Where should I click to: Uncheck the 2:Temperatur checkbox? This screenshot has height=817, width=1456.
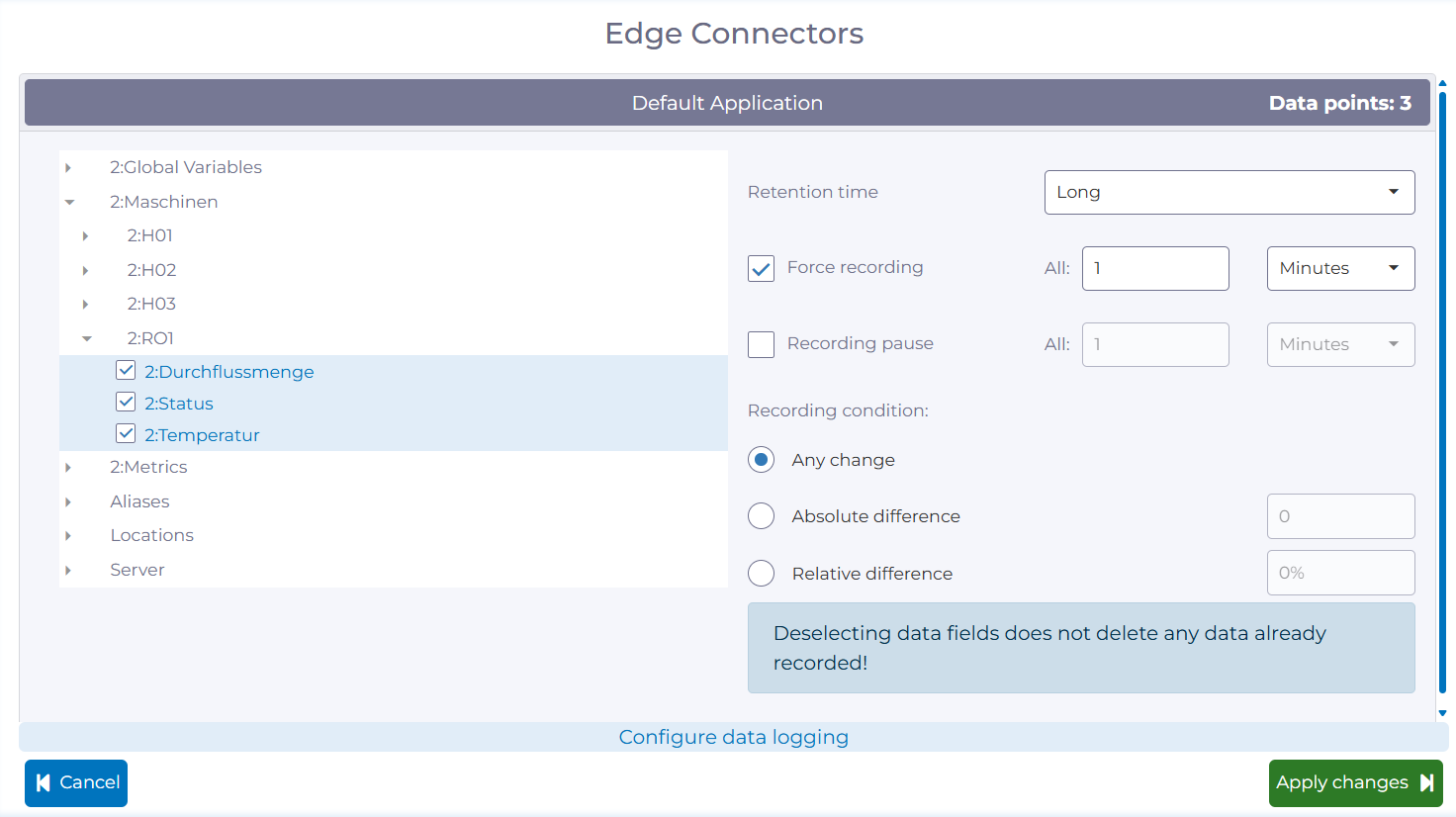[x=126, y=433]
